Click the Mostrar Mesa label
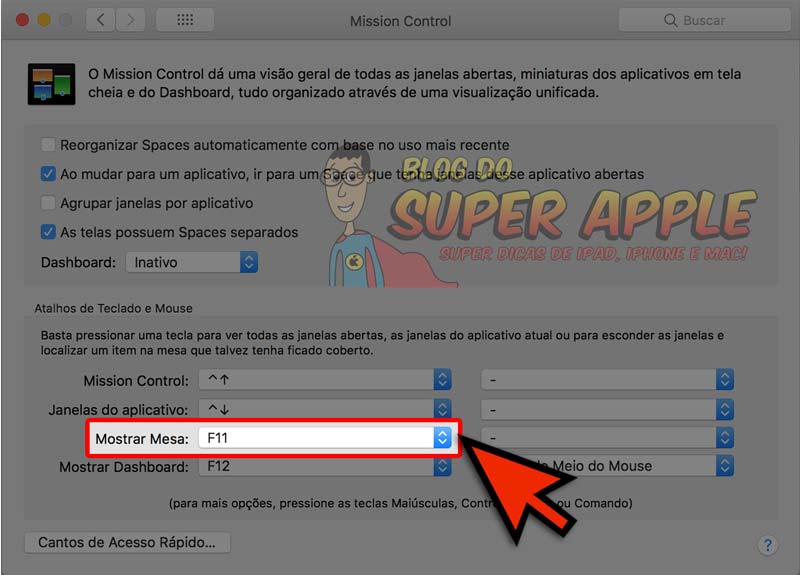This screenshot has height=575, width=800. tap(142, 439)
